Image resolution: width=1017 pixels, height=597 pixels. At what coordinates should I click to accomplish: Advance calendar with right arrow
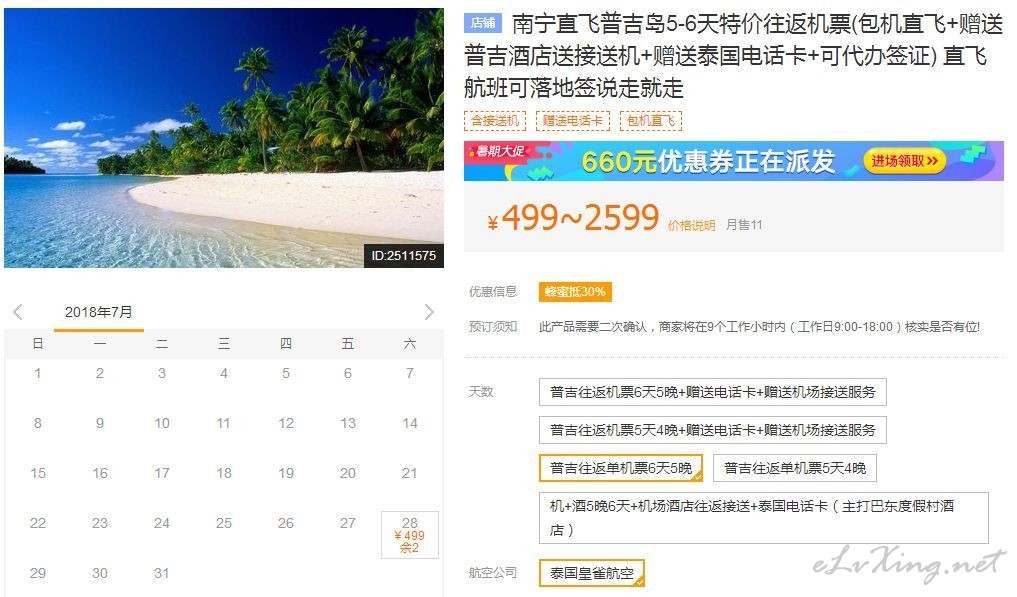pos(429,312)
